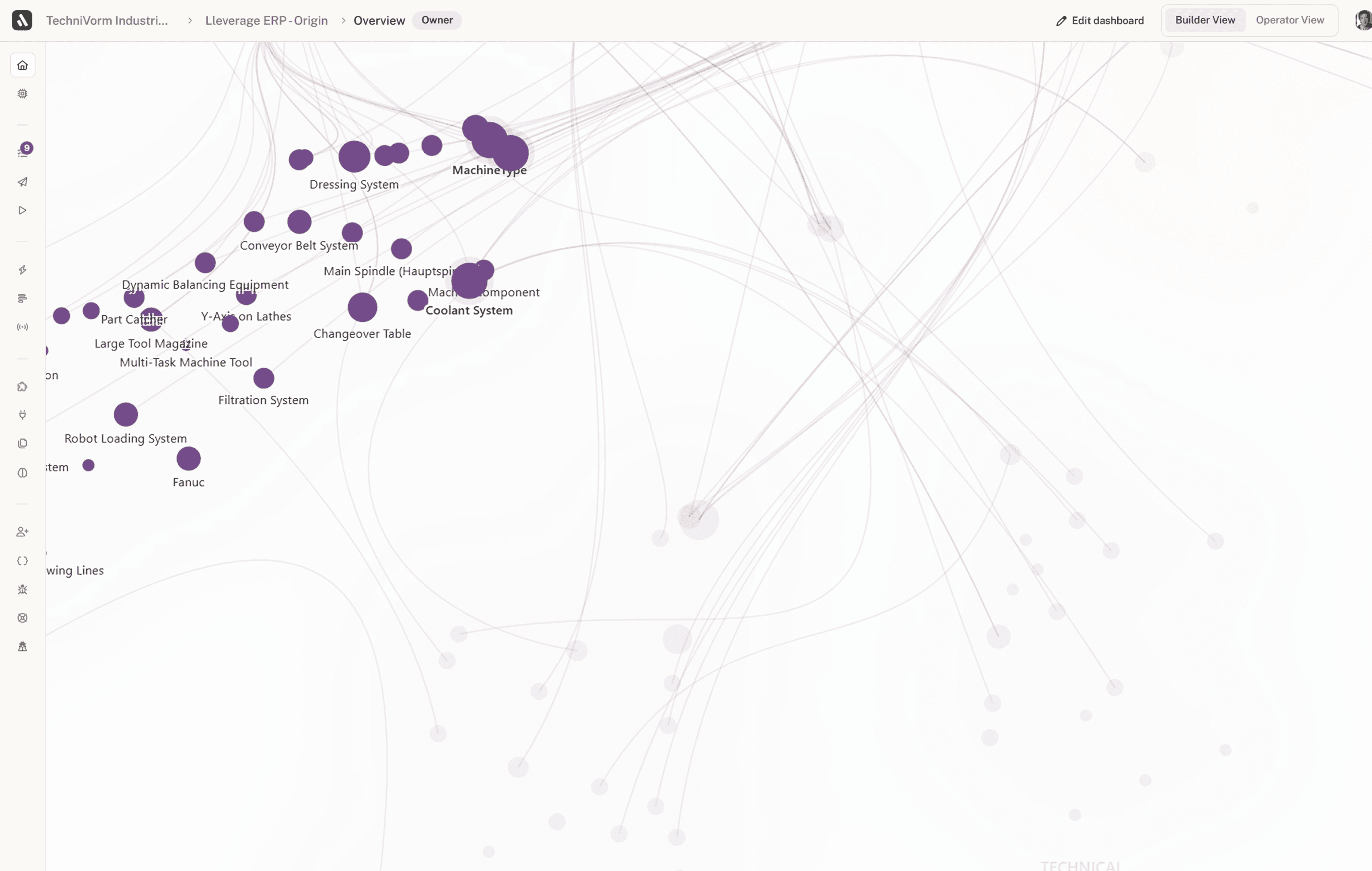The width and height of the screenshot is (1372, 871).
Task: Open integrations via the plug icon
Action: pos(22,415)
